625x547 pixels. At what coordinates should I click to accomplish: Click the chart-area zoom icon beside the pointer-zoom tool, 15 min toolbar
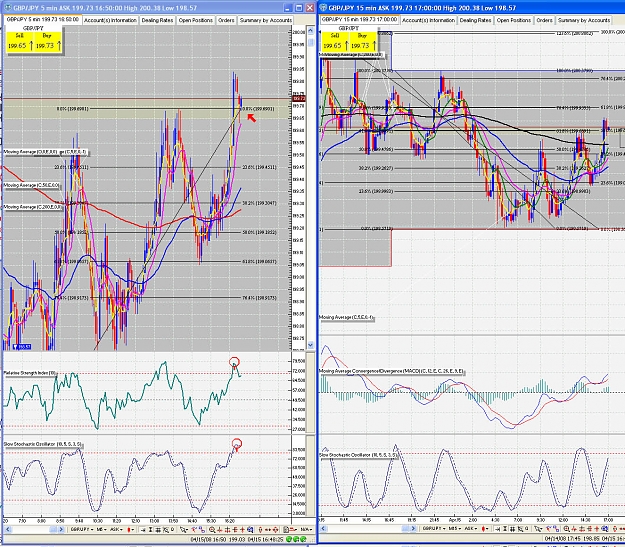[520, 529]
